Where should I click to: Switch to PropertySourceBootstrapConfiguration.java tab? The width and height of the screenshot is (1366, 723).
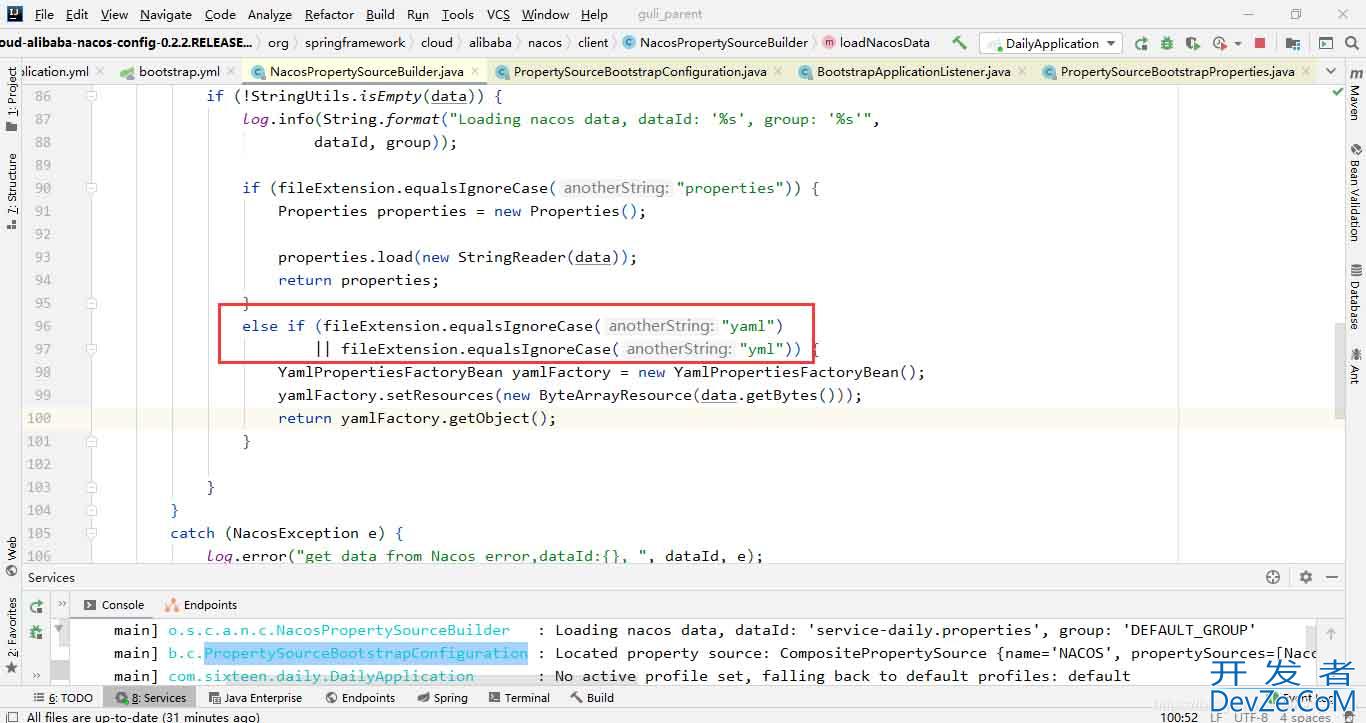pos(640,72)
